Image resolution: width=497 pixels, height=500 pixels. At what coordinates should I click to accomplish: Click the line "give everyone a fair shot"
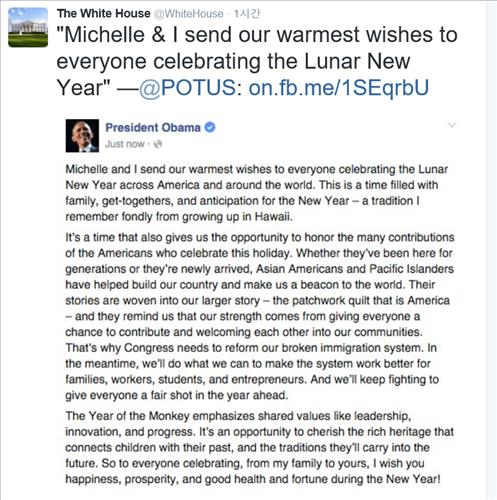[177, 395]
